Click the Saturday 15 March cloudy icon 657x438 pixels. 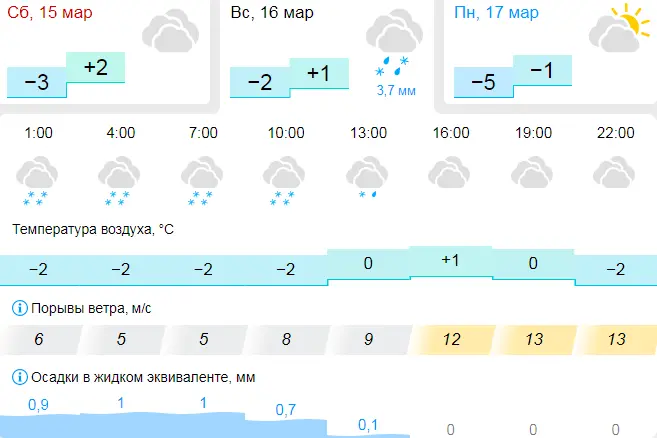tap(169, 36)
